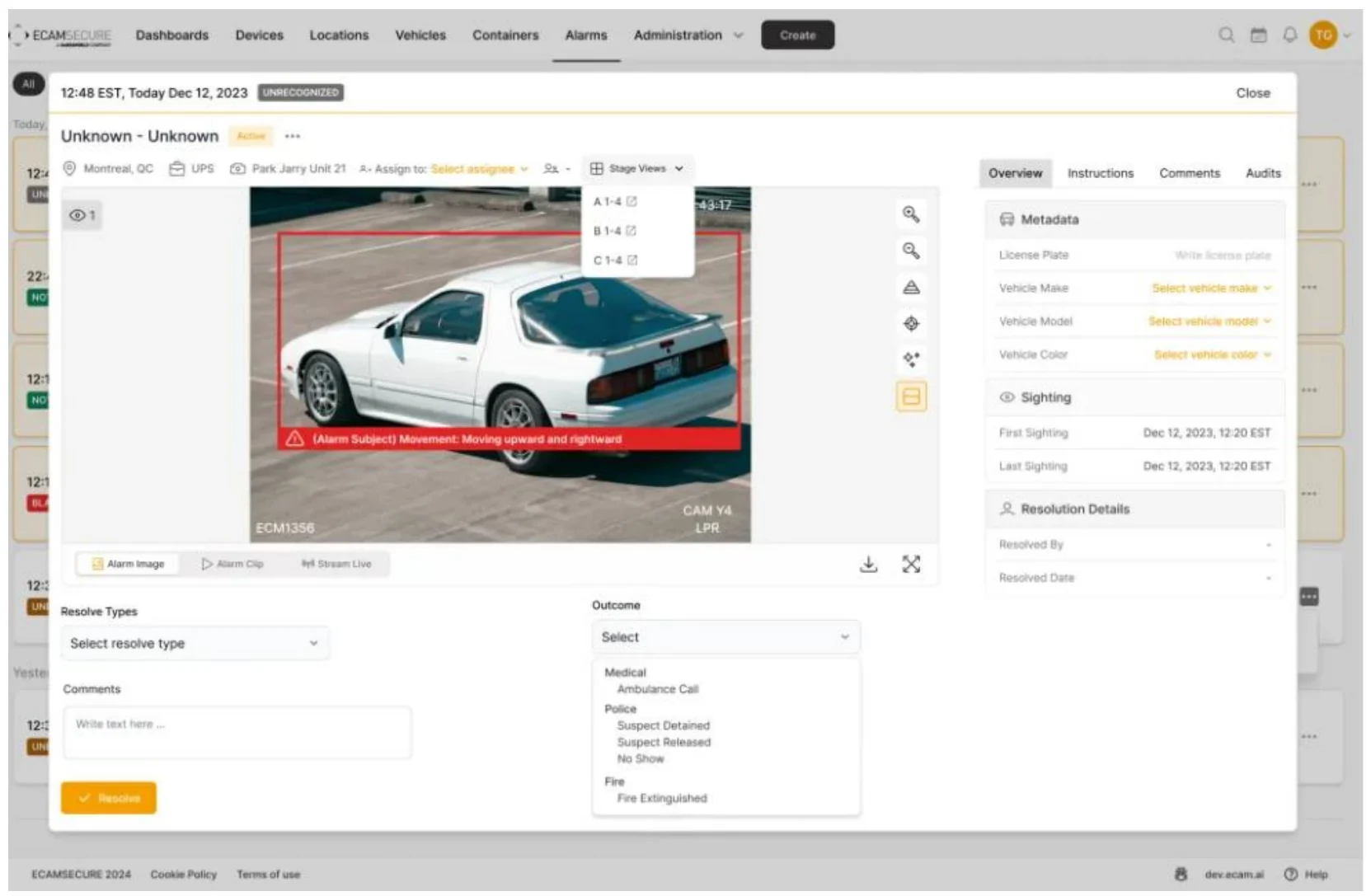Toggle the alarm warning triangle tool

click(x=911, y=287)
